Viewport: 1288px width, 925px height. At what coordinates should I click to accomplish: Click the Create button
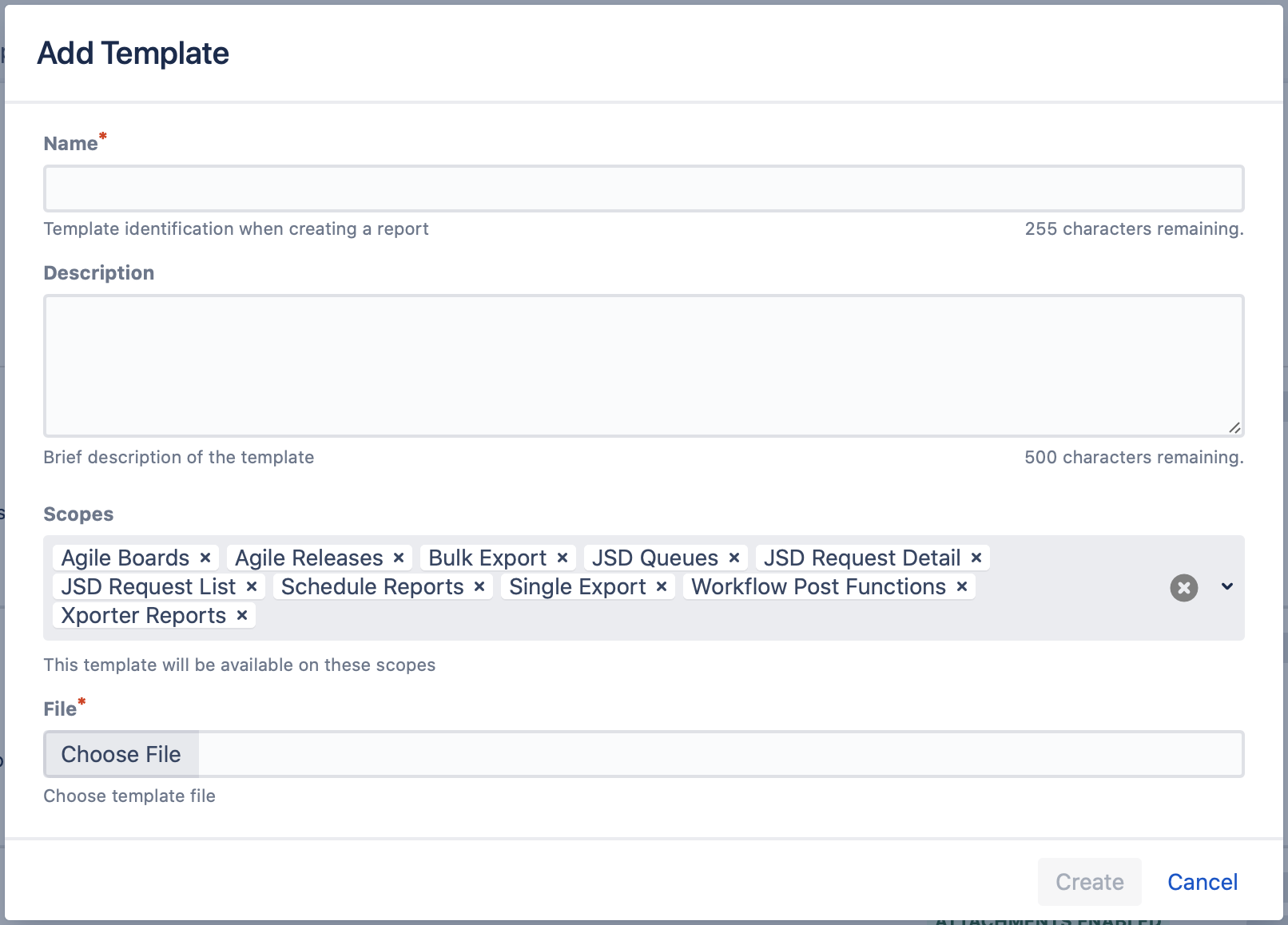click(1089, 882)
